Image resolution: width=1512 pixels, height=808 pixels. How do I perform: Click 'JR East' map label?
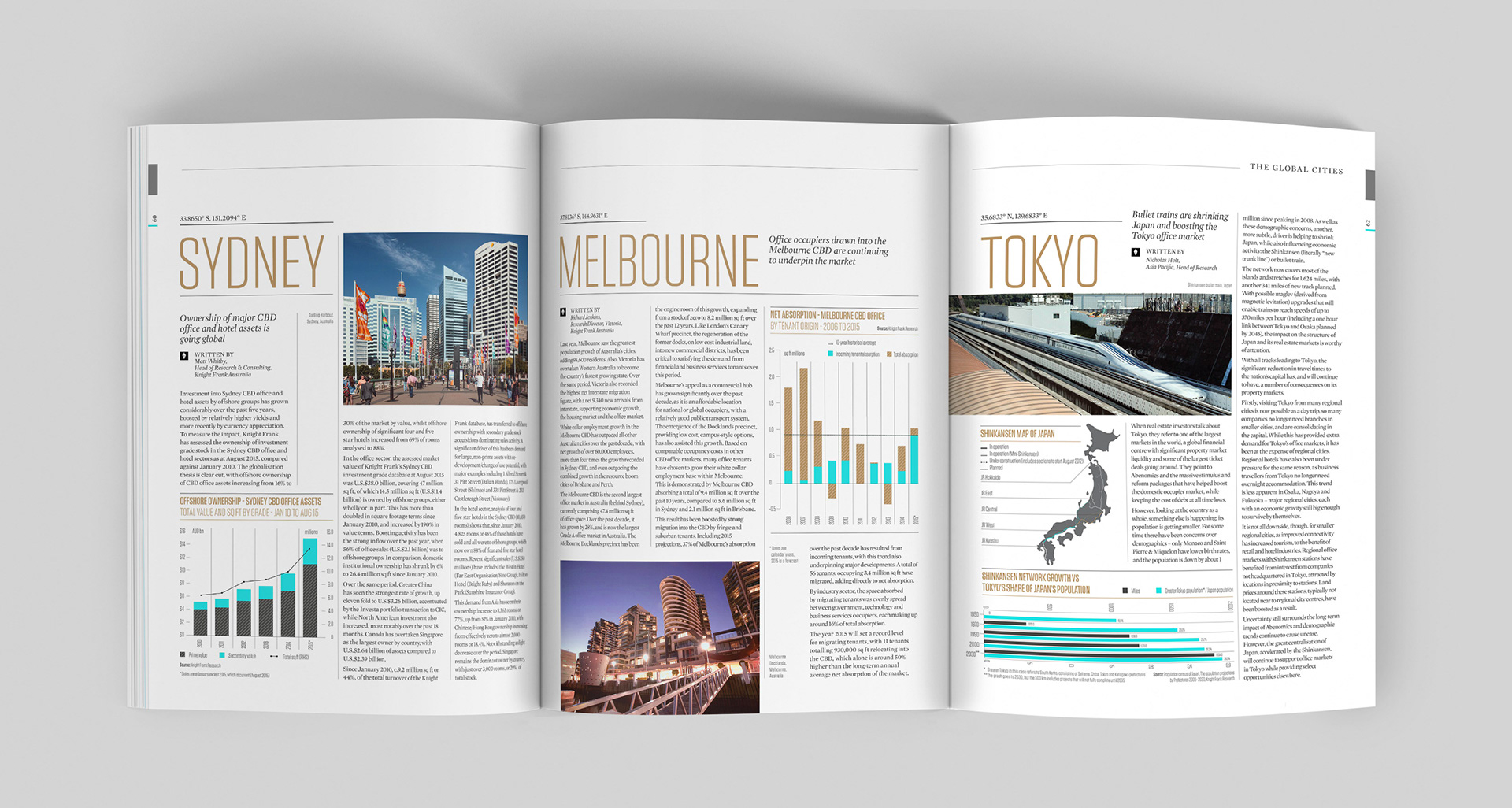coord(987,493)
